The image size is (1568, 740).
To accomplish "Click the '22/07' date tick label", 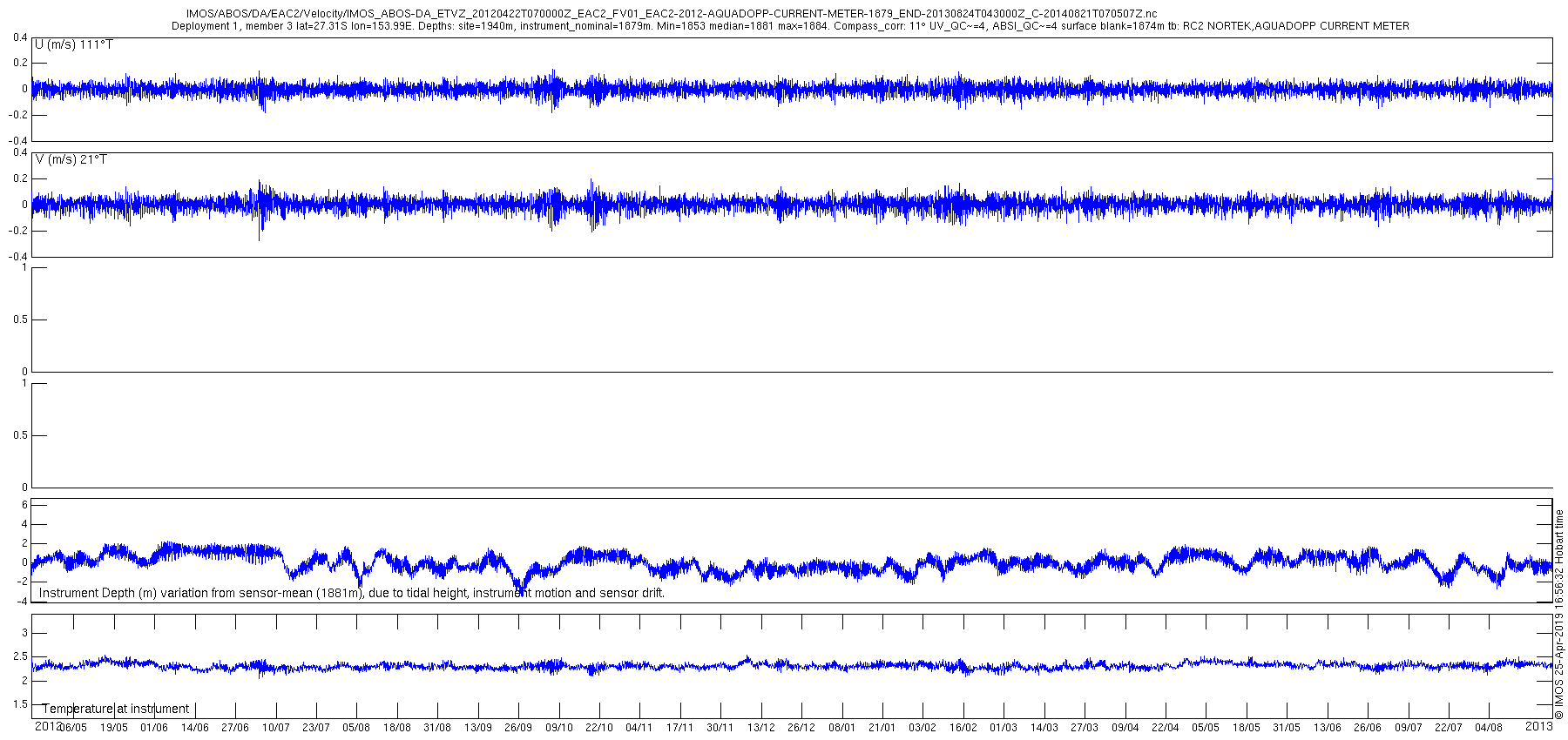I will (1449, 728).
